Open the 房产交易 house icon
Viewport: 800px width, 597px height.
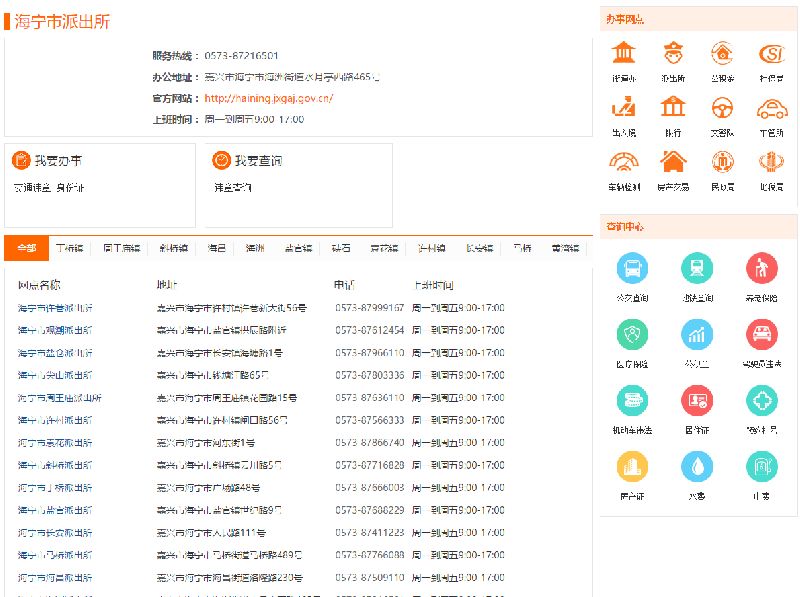point(673,161)
